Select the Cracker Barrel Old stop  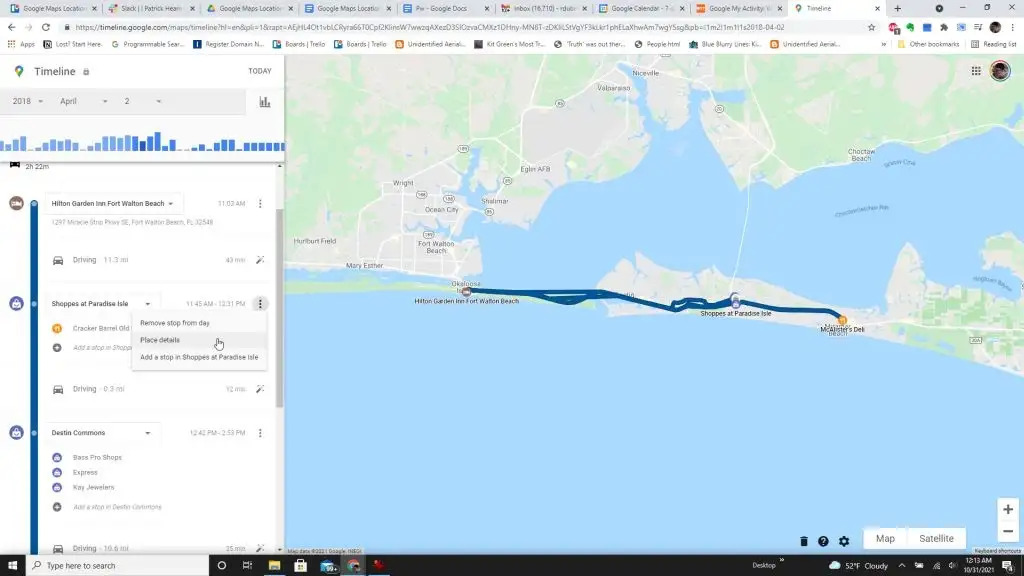pyautogui.click(x=101, y=328)
